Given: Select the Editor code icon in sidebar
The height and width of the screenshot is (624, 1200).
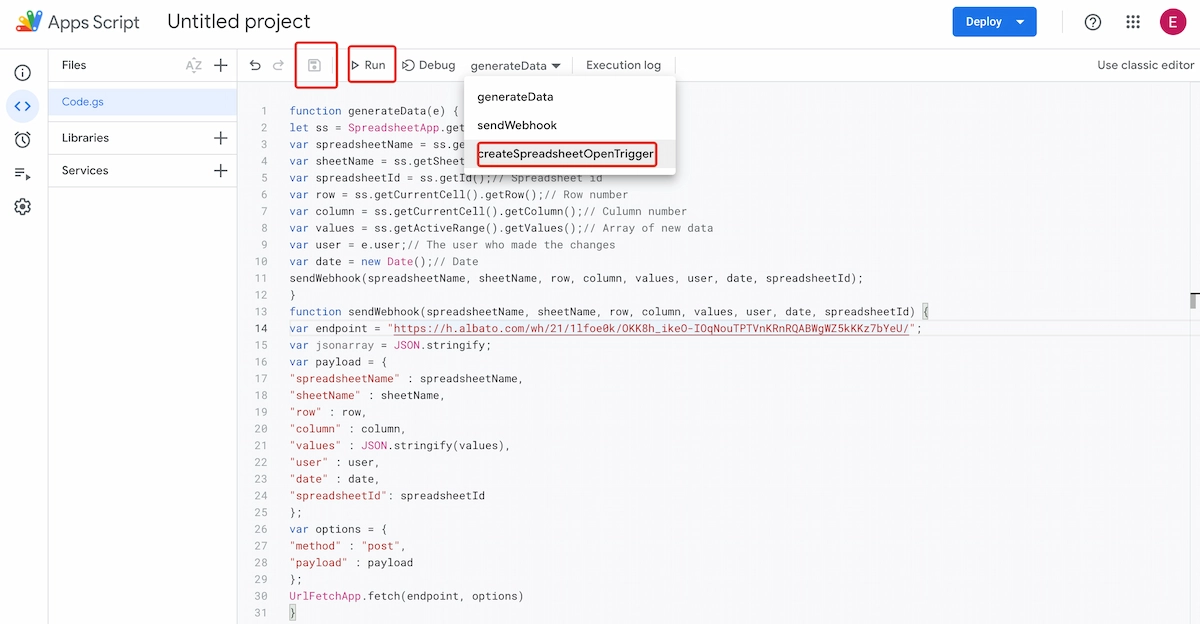Looking at the screenshot, I should pyautogui.click(x=22, y=106).
